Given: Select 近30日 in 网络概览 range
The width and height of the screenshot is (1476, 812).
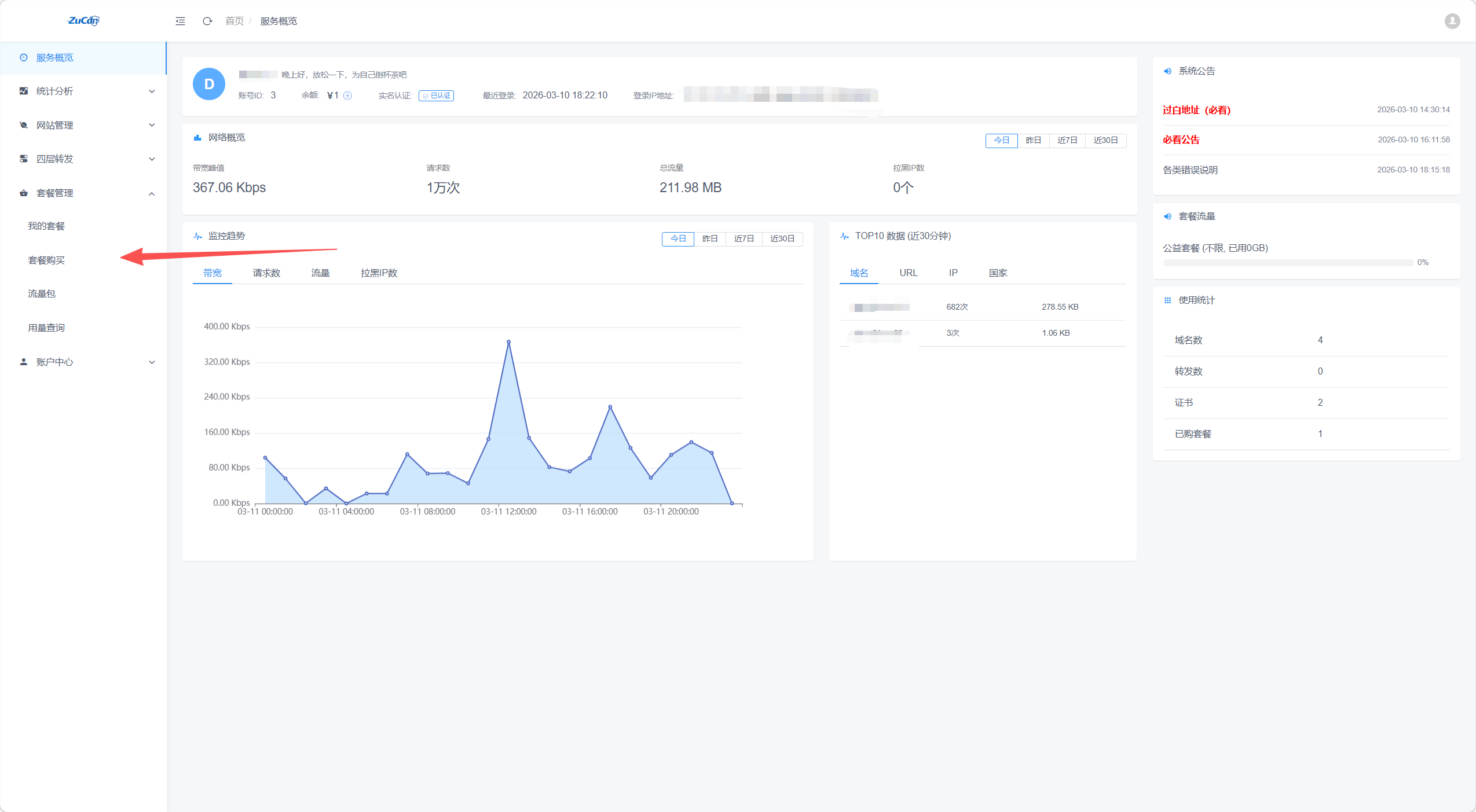Looking at the screenshot, I should (1105, 141).
